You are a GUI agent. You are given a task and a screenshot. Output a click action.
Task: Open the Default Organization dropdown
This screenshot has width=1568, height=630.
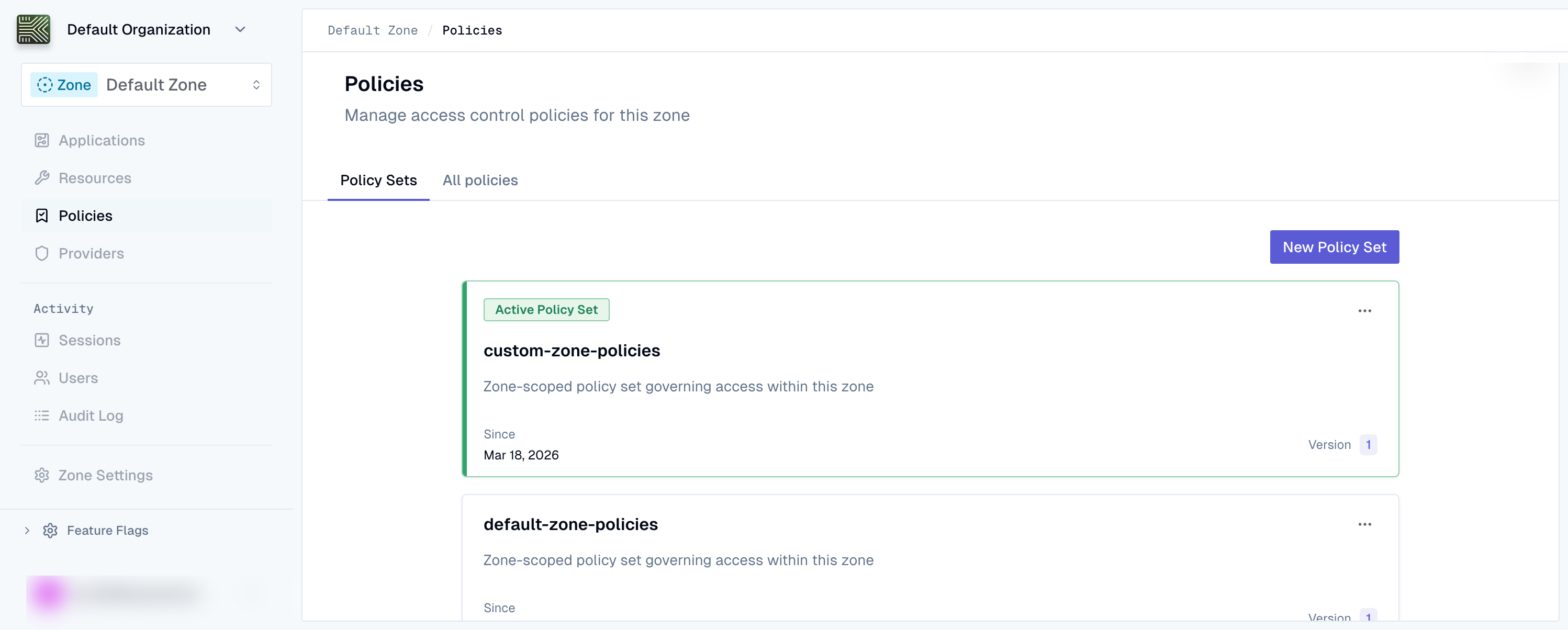coord(240,29)
